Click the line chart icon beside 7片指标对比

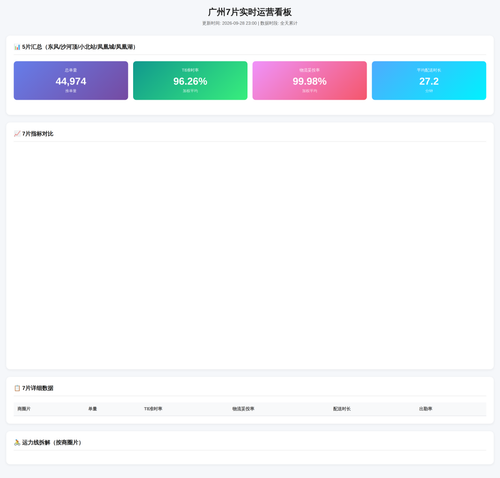17,134
